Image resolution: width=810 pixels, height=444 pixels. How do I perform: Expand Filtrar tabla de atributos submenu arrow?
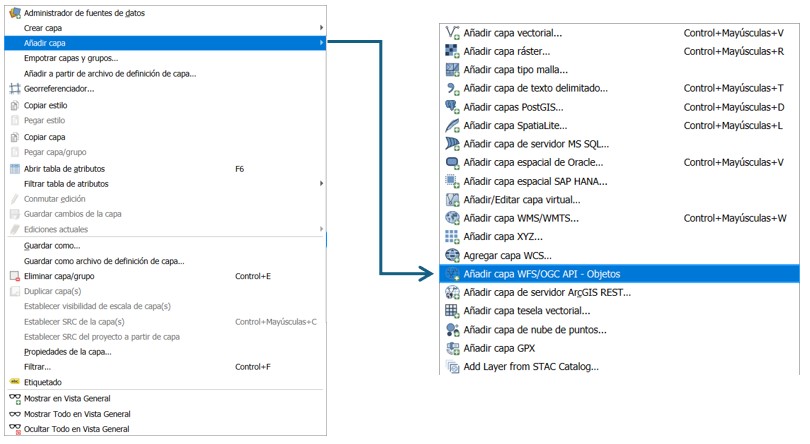coord(321,184)
